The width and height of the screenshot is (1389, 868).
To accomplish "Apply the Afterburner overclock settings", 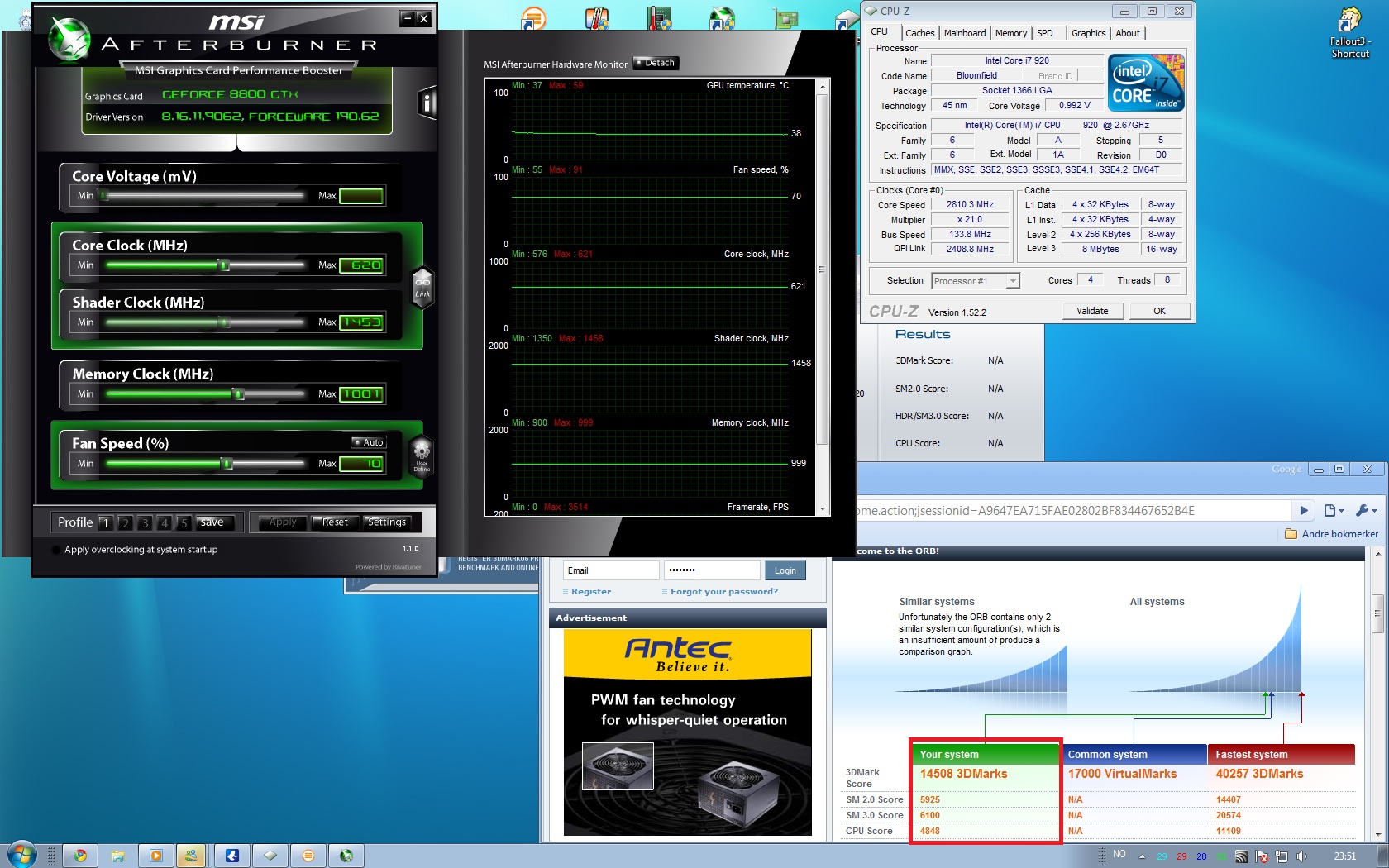I will click(283, 522).
